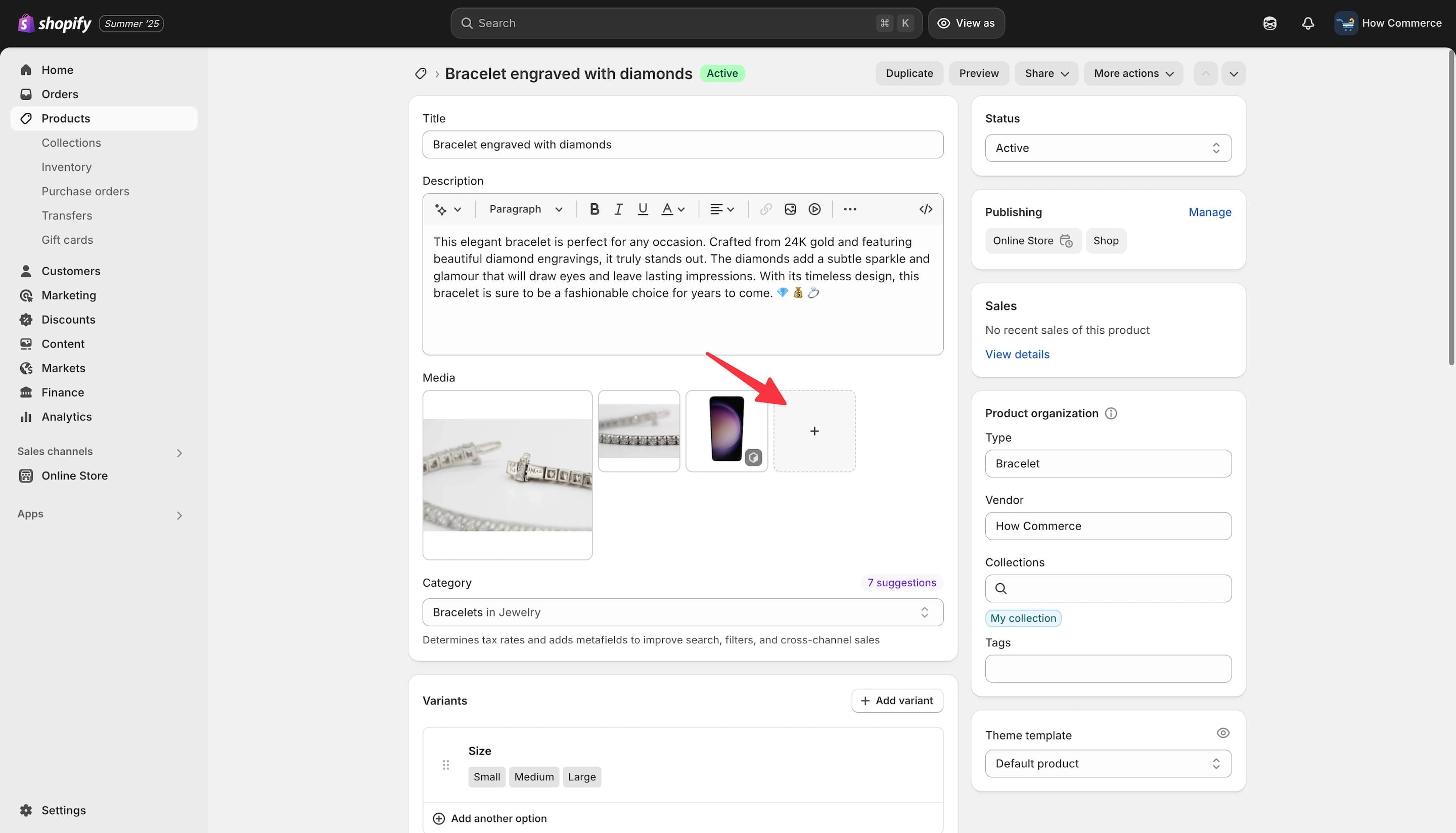Click View details sales link
Viewport: 1456px width, 833px height.
point(1017,354)
